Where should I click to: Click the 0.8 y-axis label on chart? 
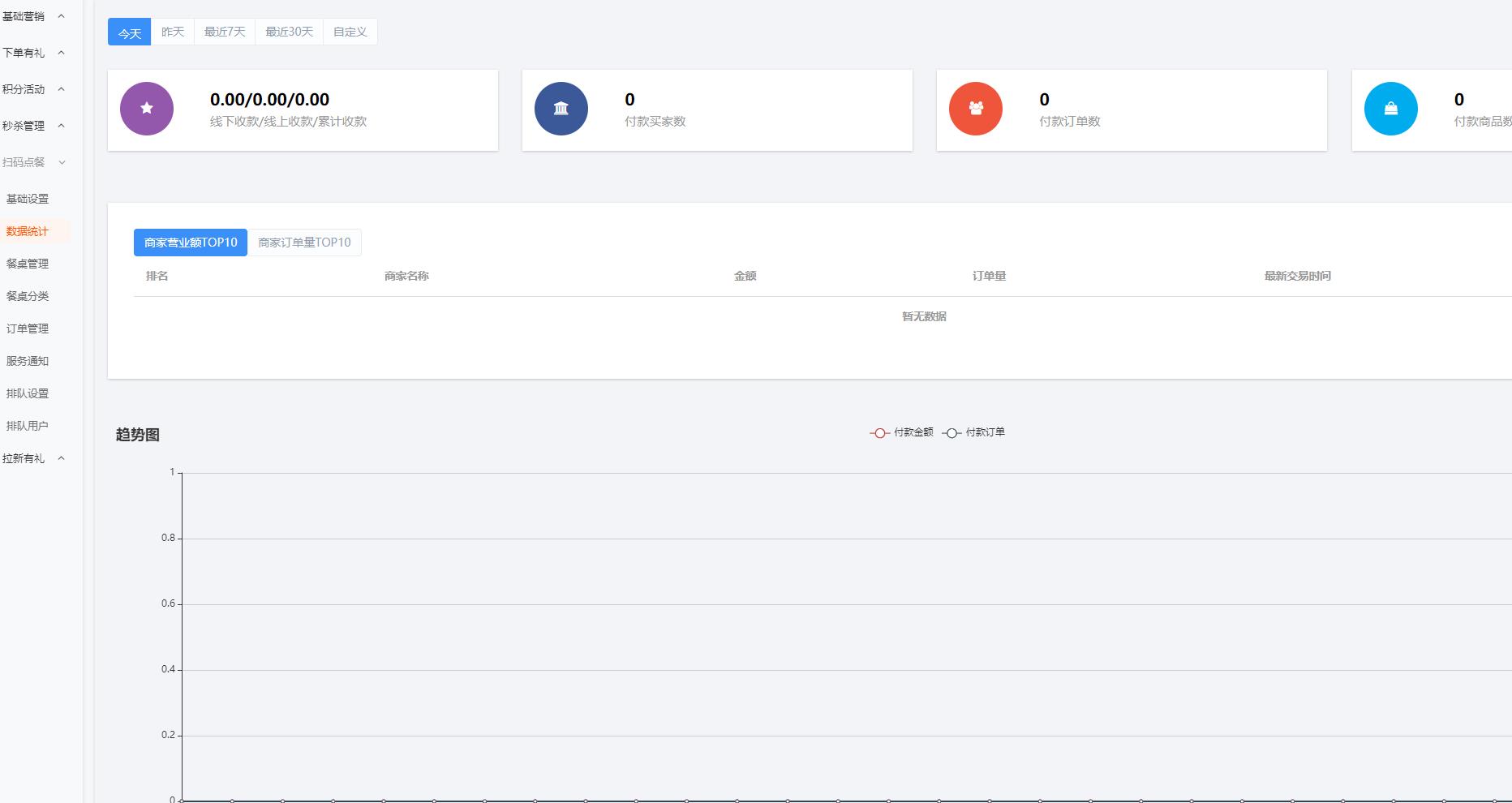pyautogui.click(x=168, y=538)
